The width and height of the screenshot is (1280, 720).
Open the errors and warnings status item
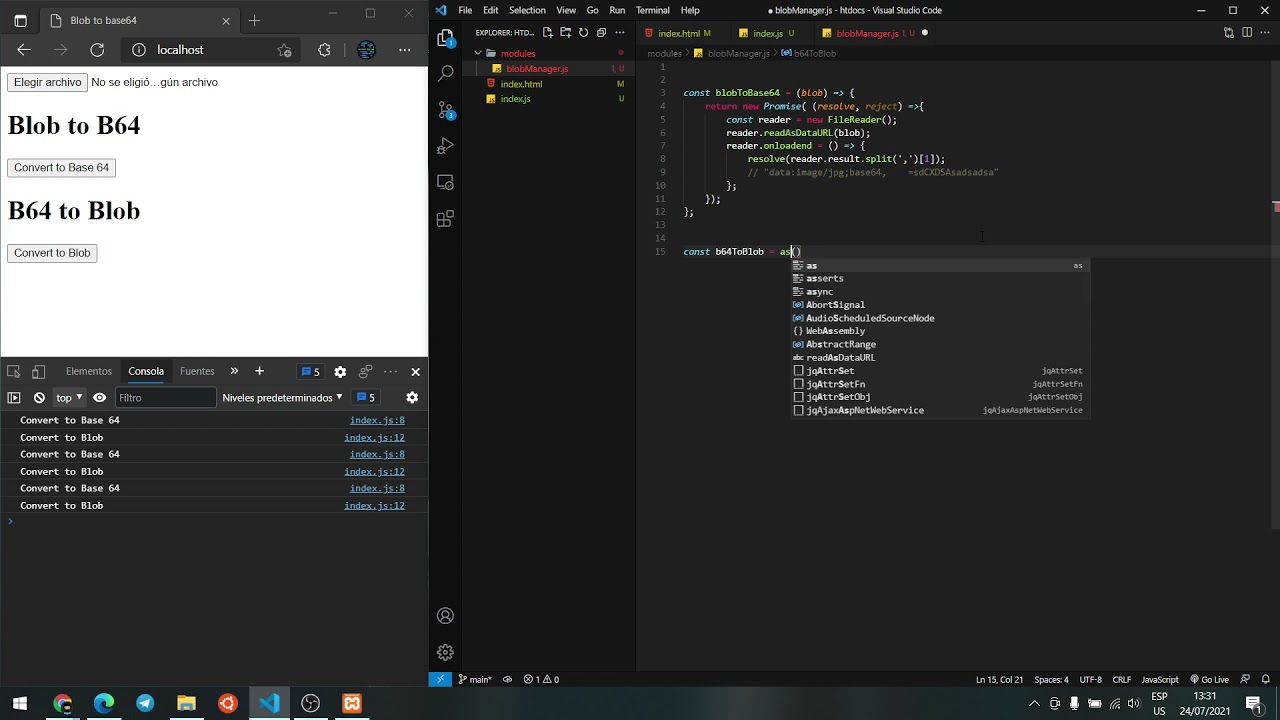(541, 680)
